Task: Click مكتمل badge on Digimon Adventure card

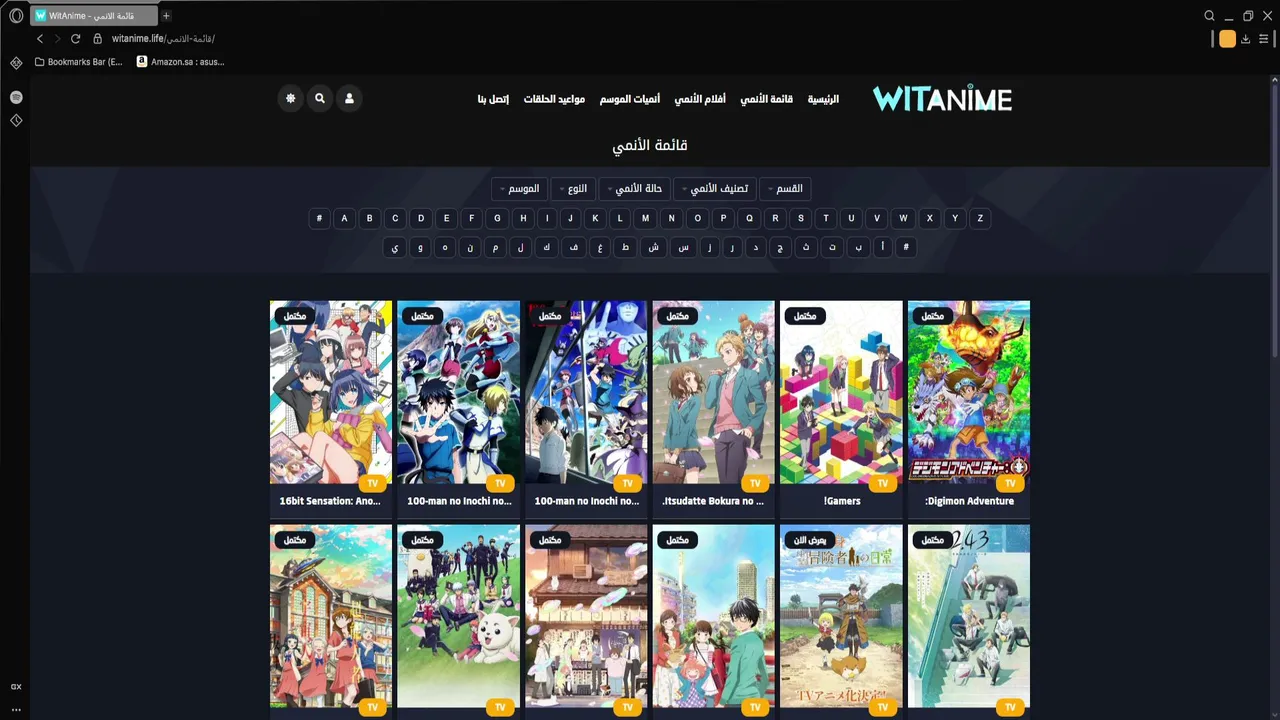Action: point(932,316)
